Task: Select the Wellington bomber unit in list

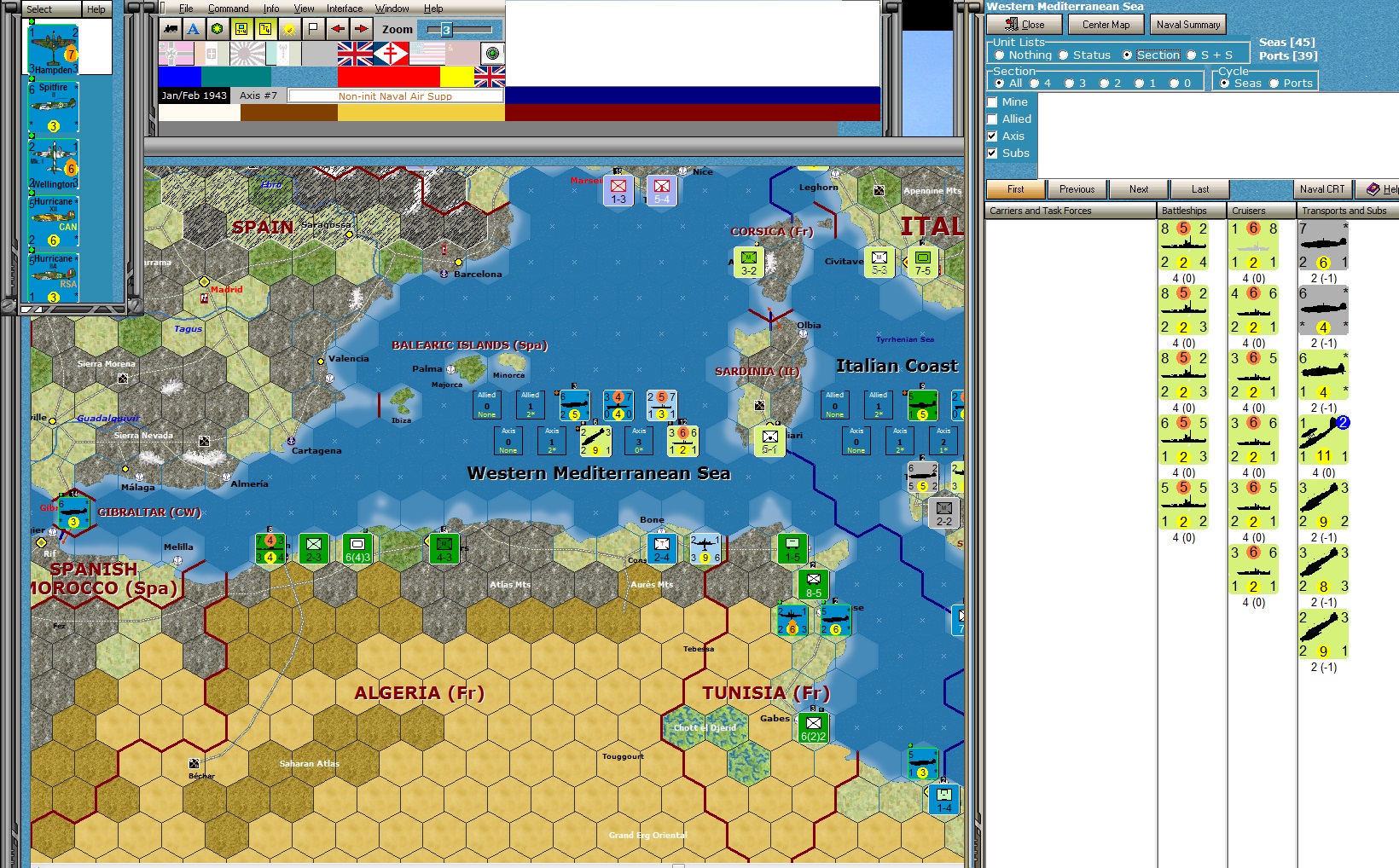Action: tap(53, 165)
